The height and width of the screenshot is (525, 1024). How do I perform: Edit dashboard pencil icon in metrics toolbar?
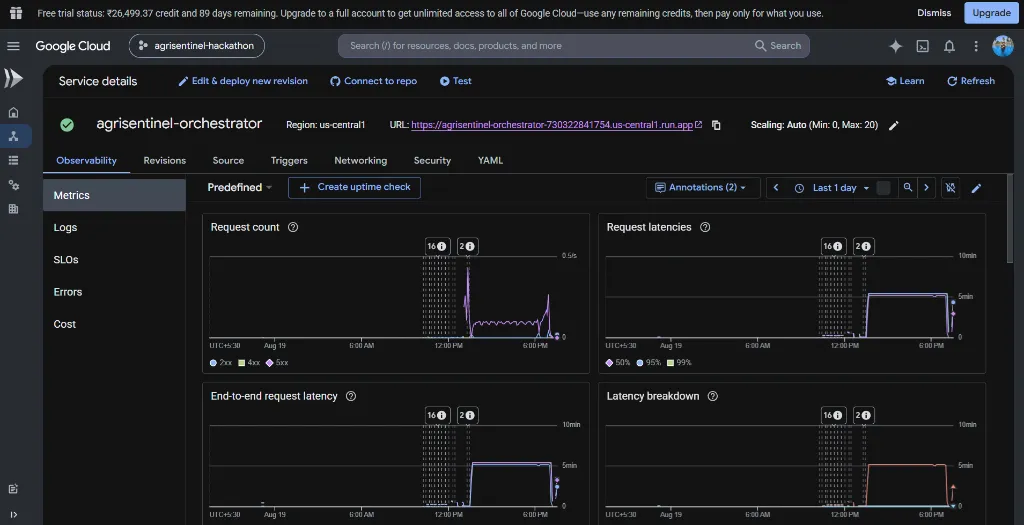(x=976, y=188)
